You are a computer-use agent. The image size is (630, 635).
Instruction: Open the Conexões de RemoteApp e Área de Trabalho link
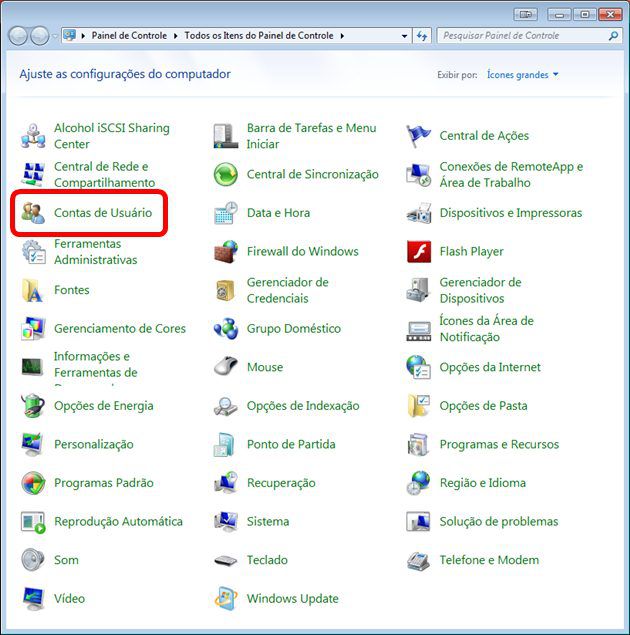coord(511,175)
